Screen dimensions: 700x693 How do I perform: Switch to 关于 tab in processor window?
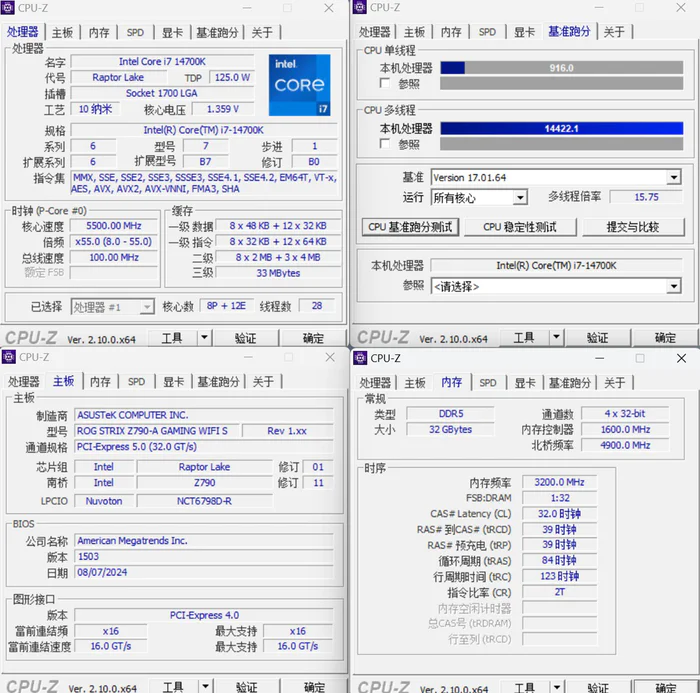coord(262,32)
